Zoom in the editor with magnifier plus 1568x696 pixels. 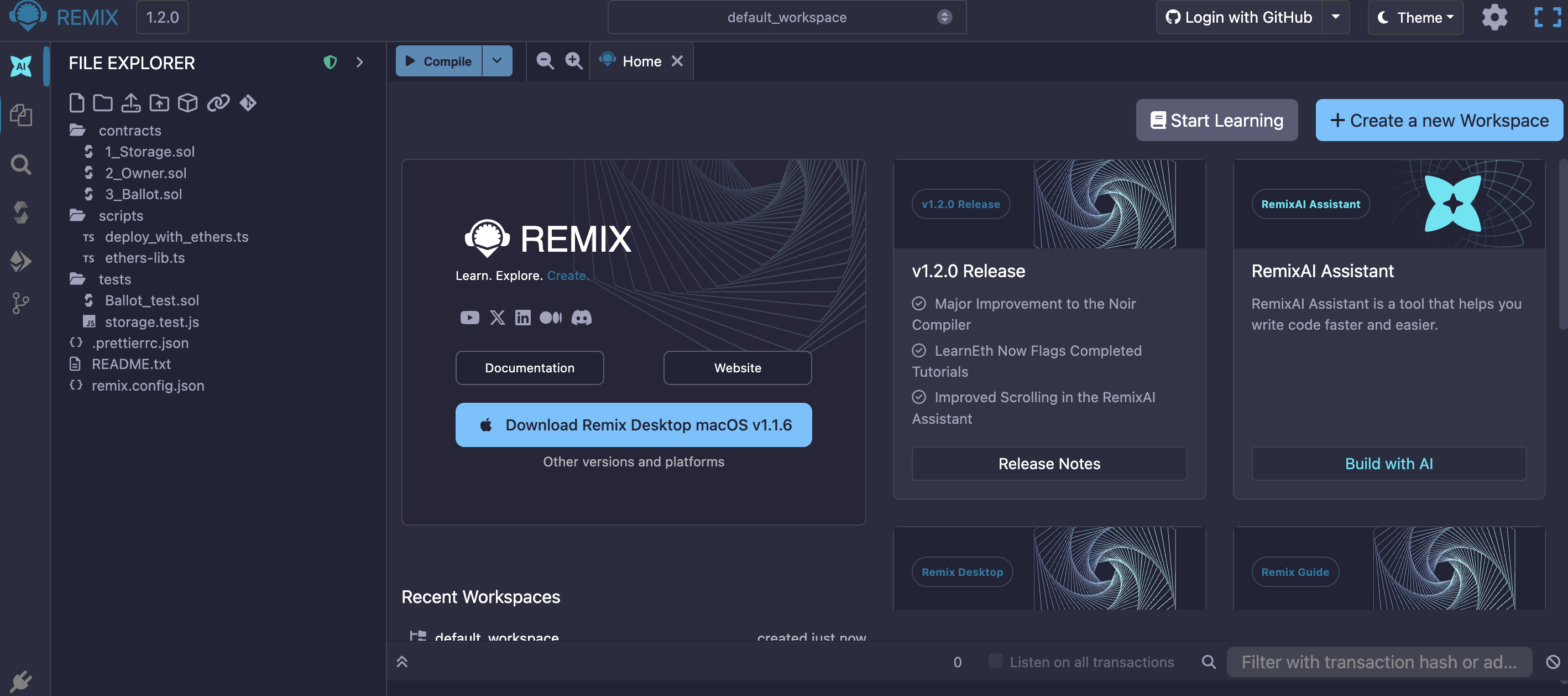pyautogui.click(x=573, y=61)
